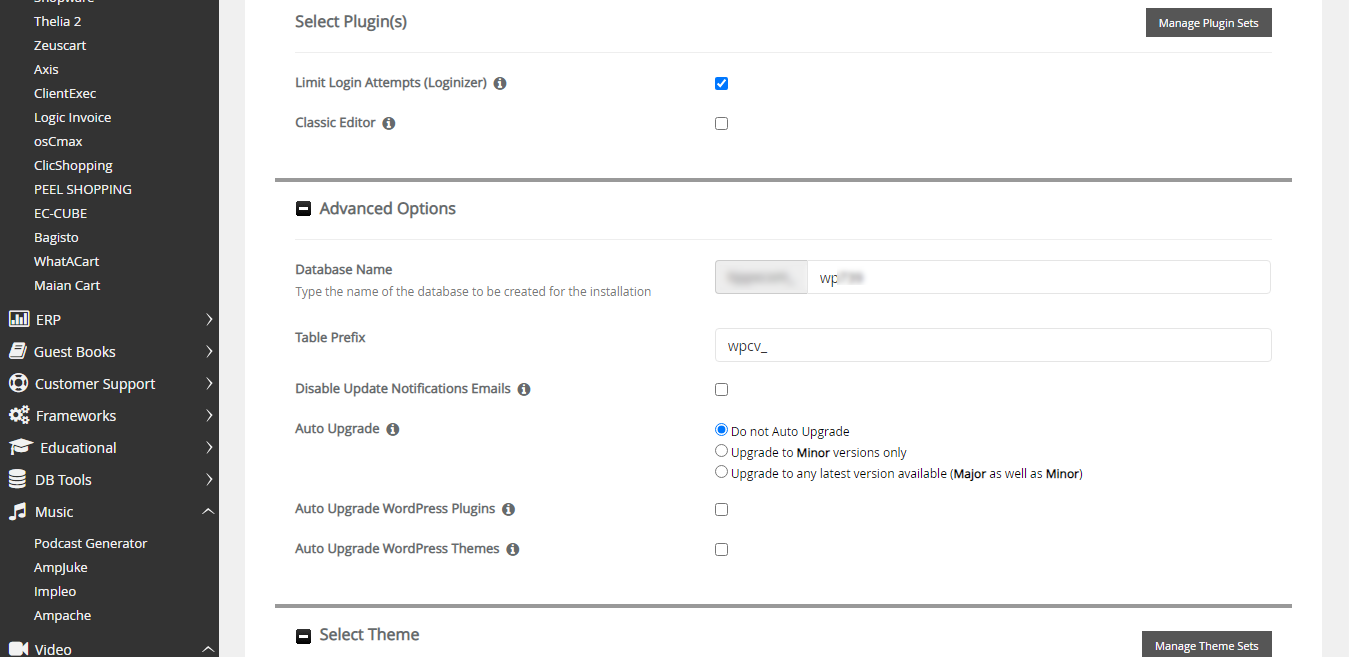Check Auto Upgrade WordPress Plugins box

click(x=721, y=510)
